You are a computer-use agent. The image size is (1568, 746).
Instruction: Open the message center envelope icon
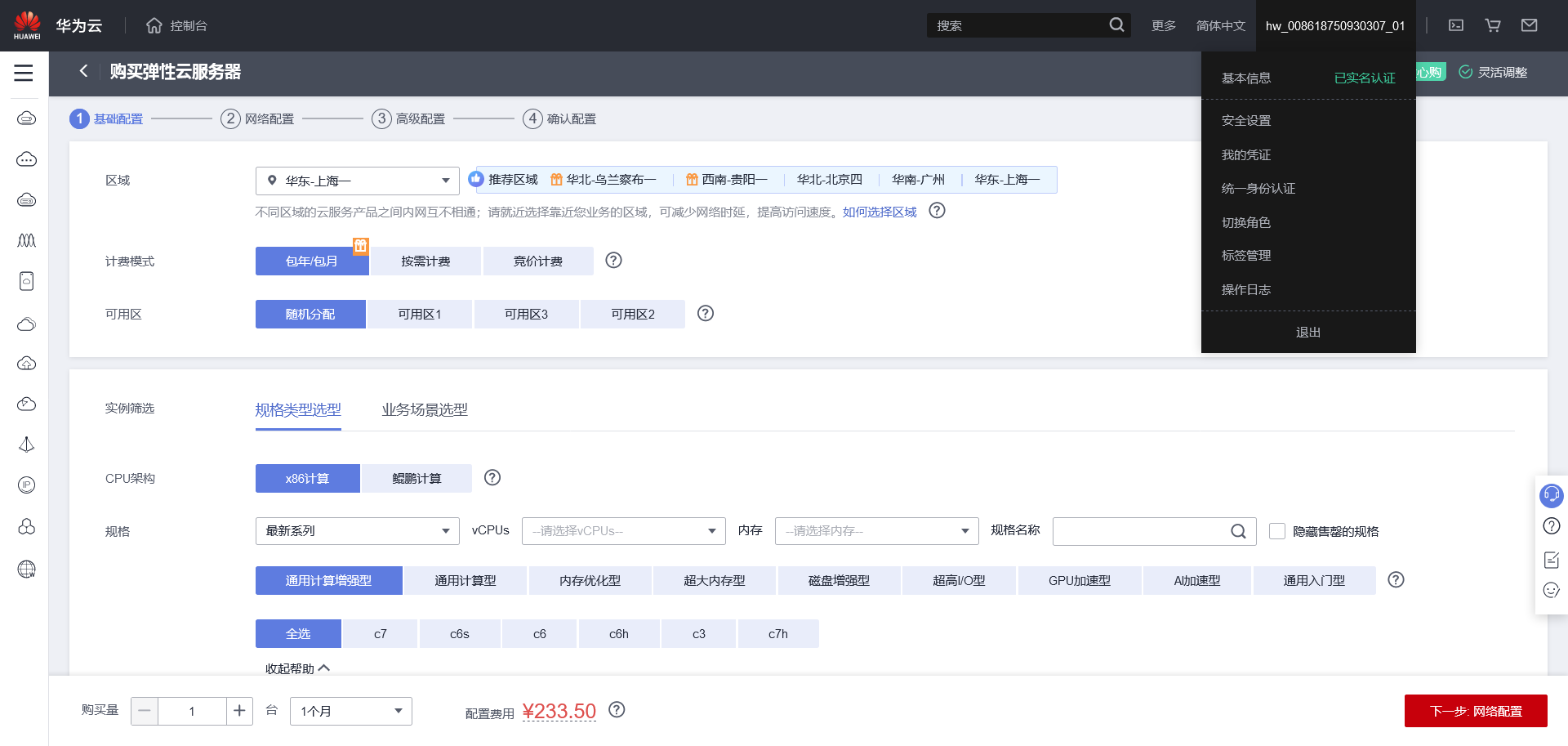(1529, 25)
